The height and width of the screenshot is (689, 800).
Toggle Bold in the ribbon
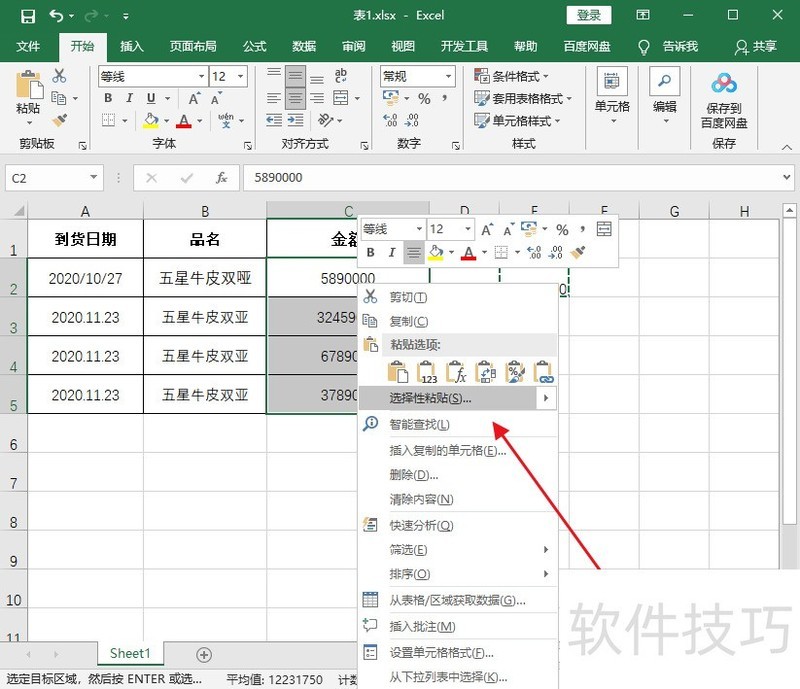(108, 98)
